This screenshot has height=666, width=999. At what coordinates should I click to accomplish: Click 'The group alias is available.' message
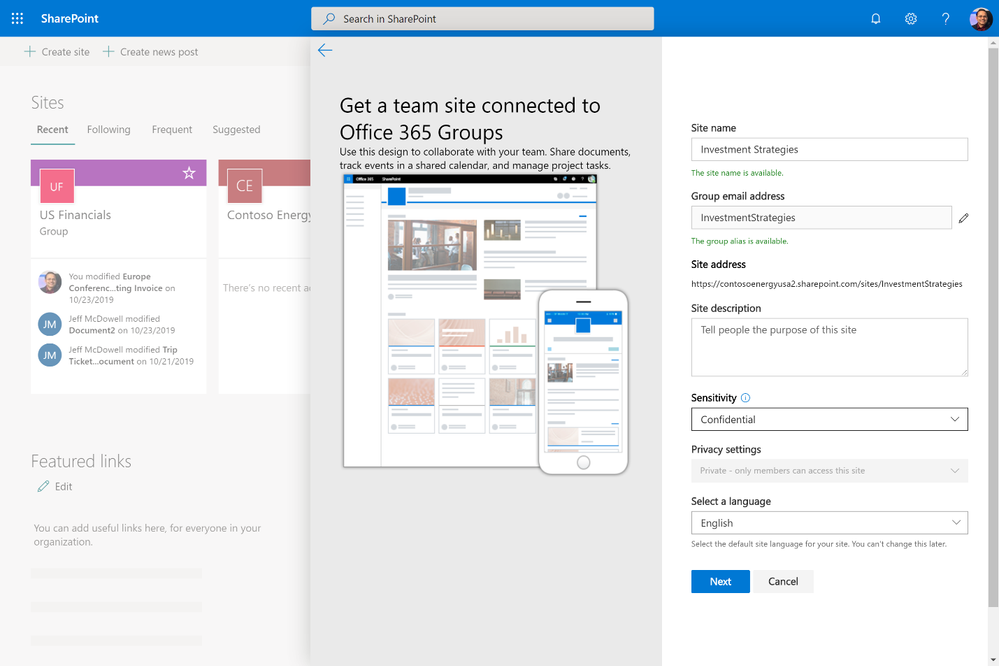click(x=740, y=241)
